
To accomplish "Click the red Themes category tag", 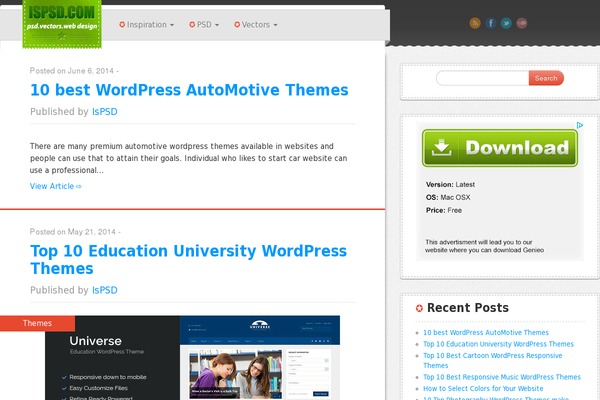I will [x=37, y=323].
